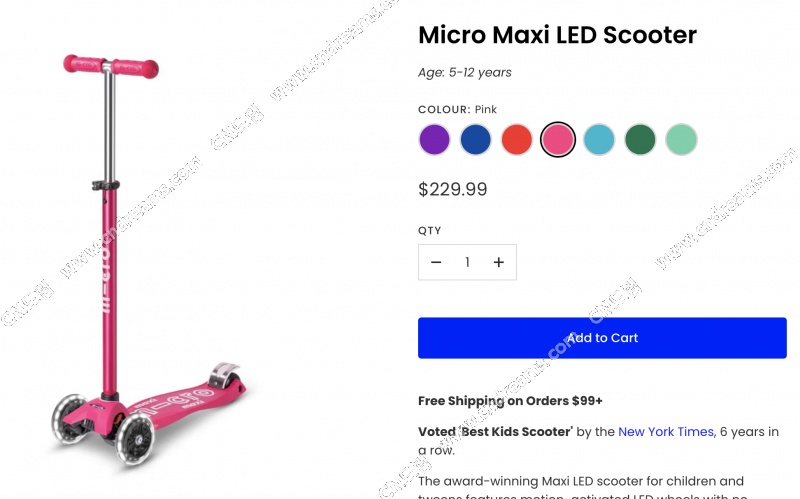Switch to the light blue colour

tap(599, 140)
